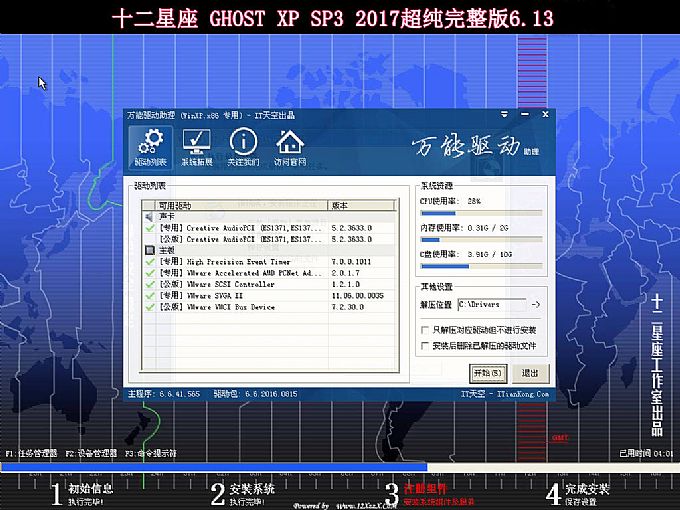This screenshot has width=680, height=510.
Task: Click step 2 安装系统 stage
Action: tap(243, 494)
